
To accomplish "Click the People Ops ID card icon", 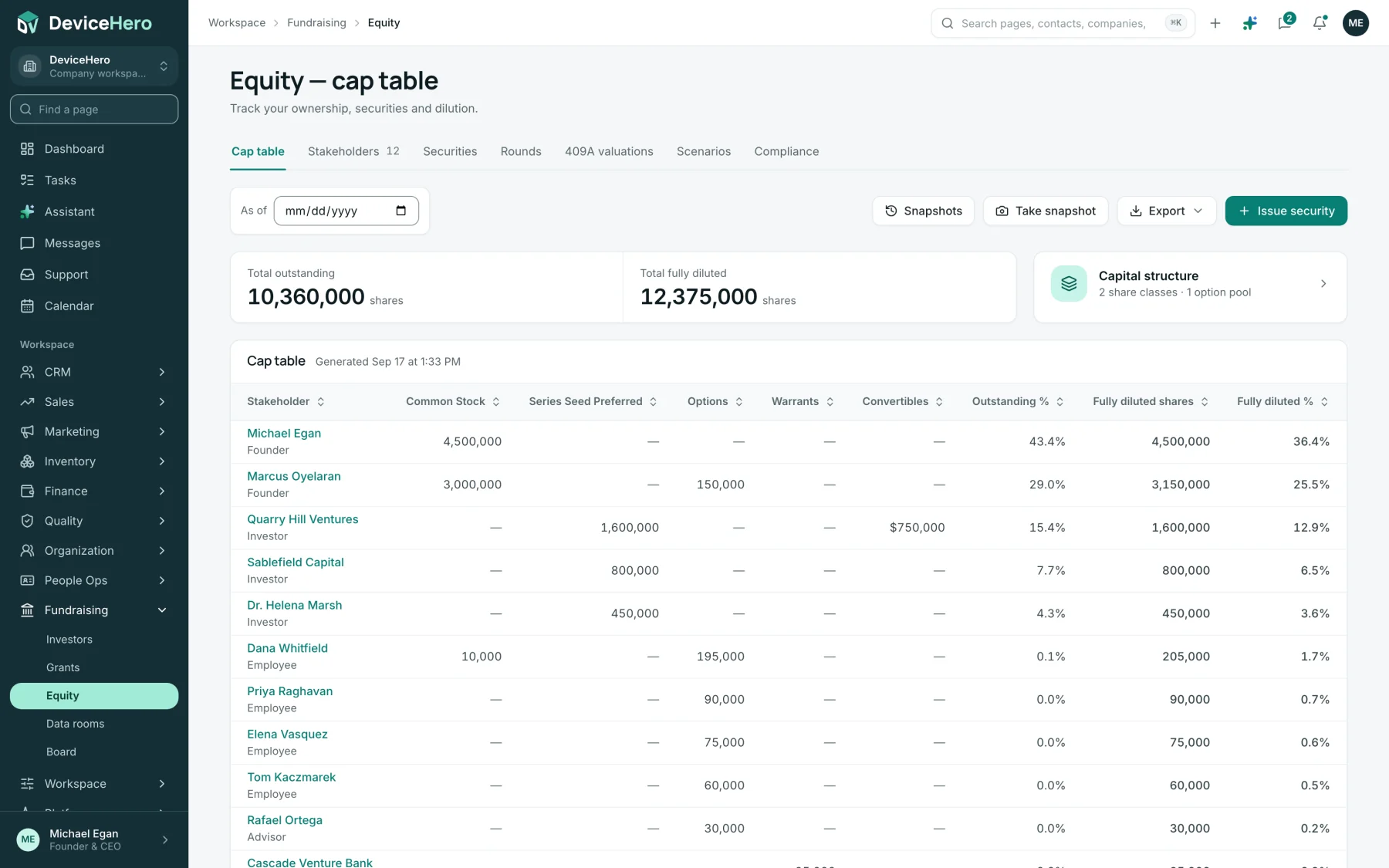I will 27,580.
